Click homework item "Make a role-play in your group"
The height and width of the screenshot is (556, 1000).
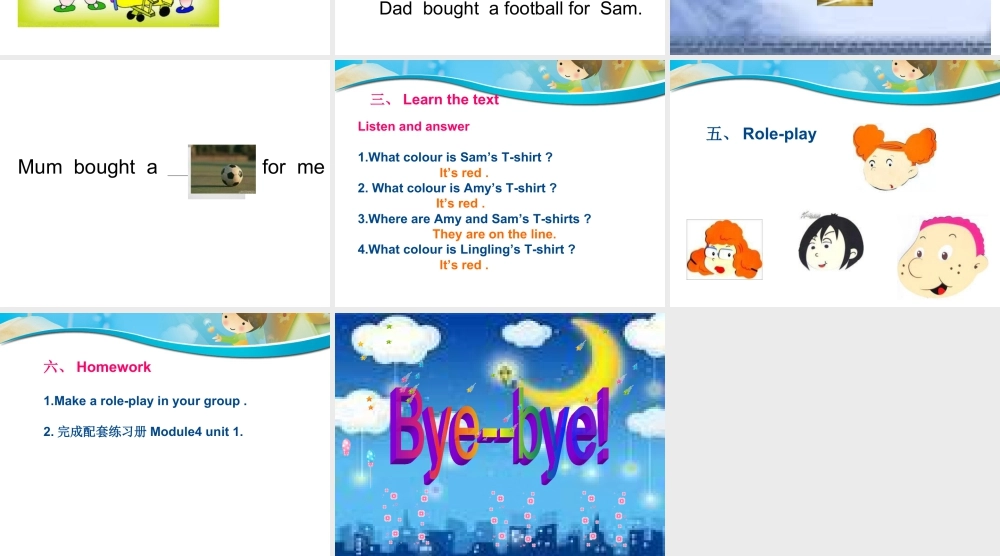tap(145, 401)
